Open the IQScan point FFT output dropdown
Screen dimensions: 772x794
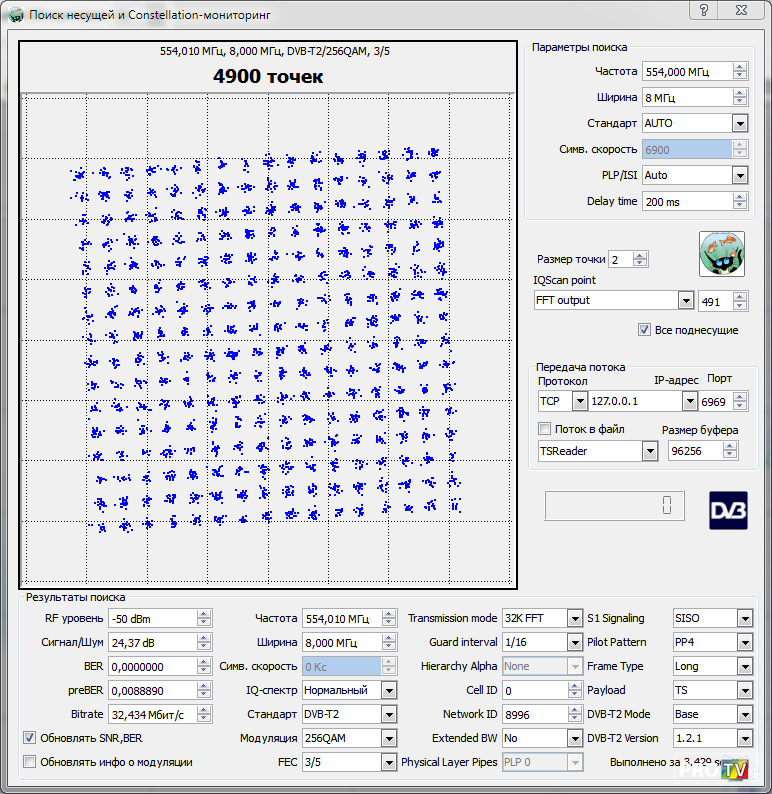pos(685,300)
